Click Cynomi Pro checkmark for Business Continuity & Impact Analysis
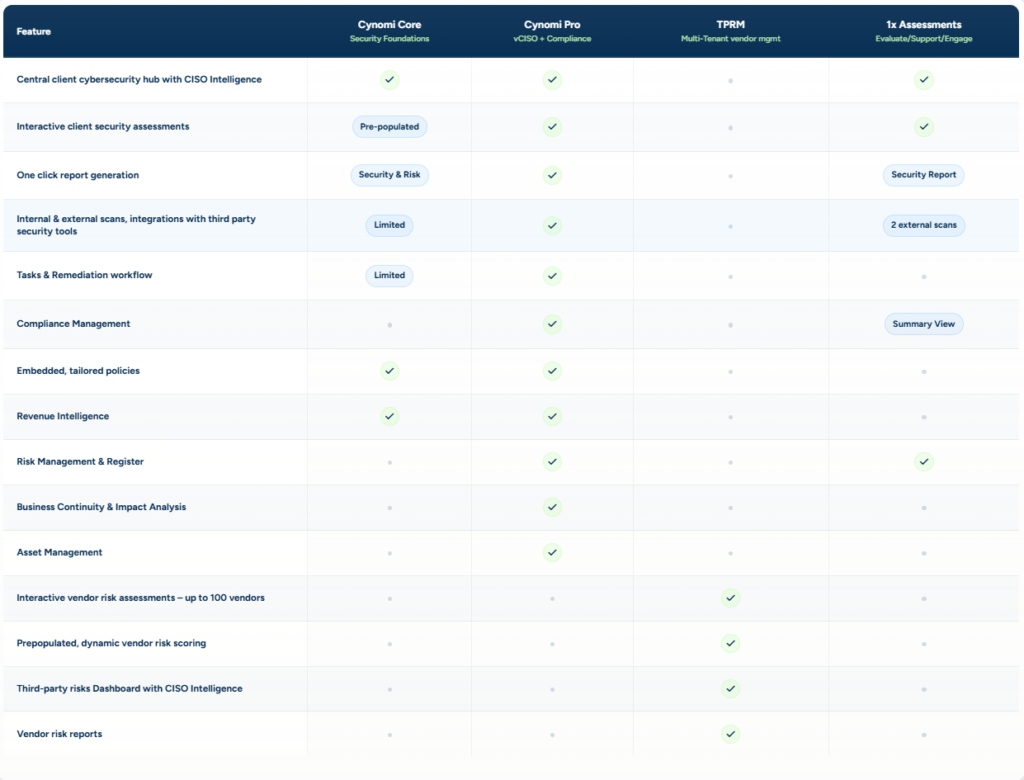The width and height of the screenshot is (1024, 780). coord(552,507)
